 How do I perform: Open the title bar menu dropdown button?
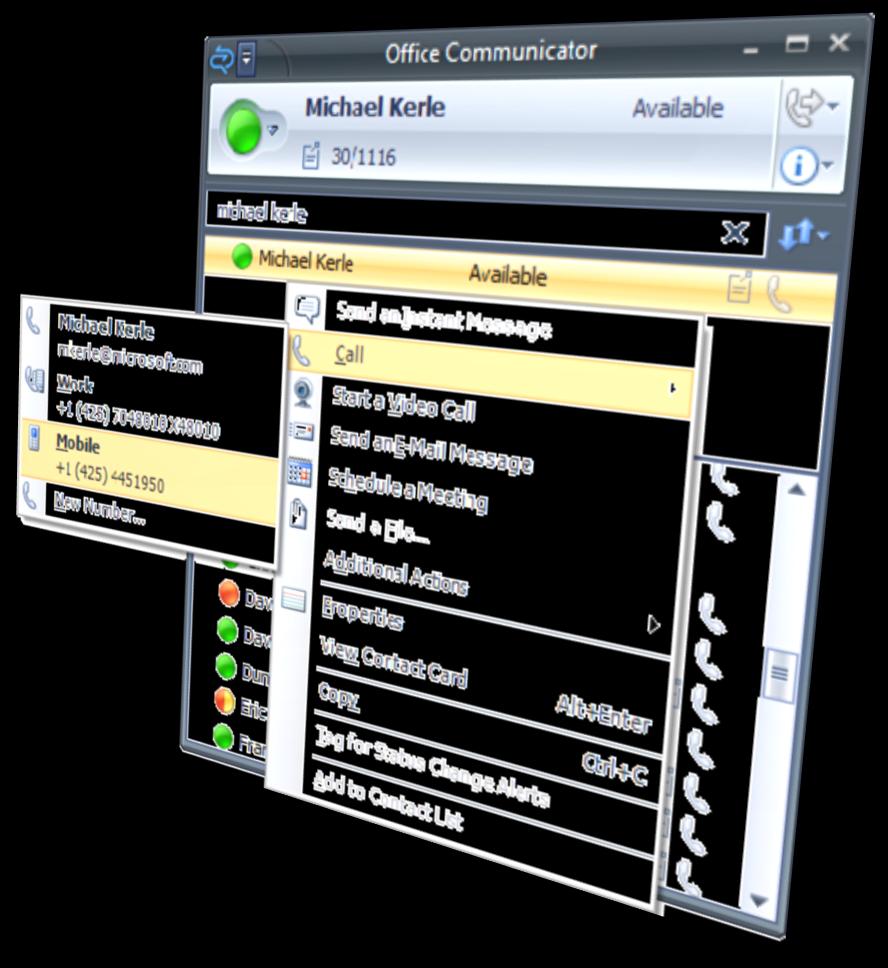246,59
